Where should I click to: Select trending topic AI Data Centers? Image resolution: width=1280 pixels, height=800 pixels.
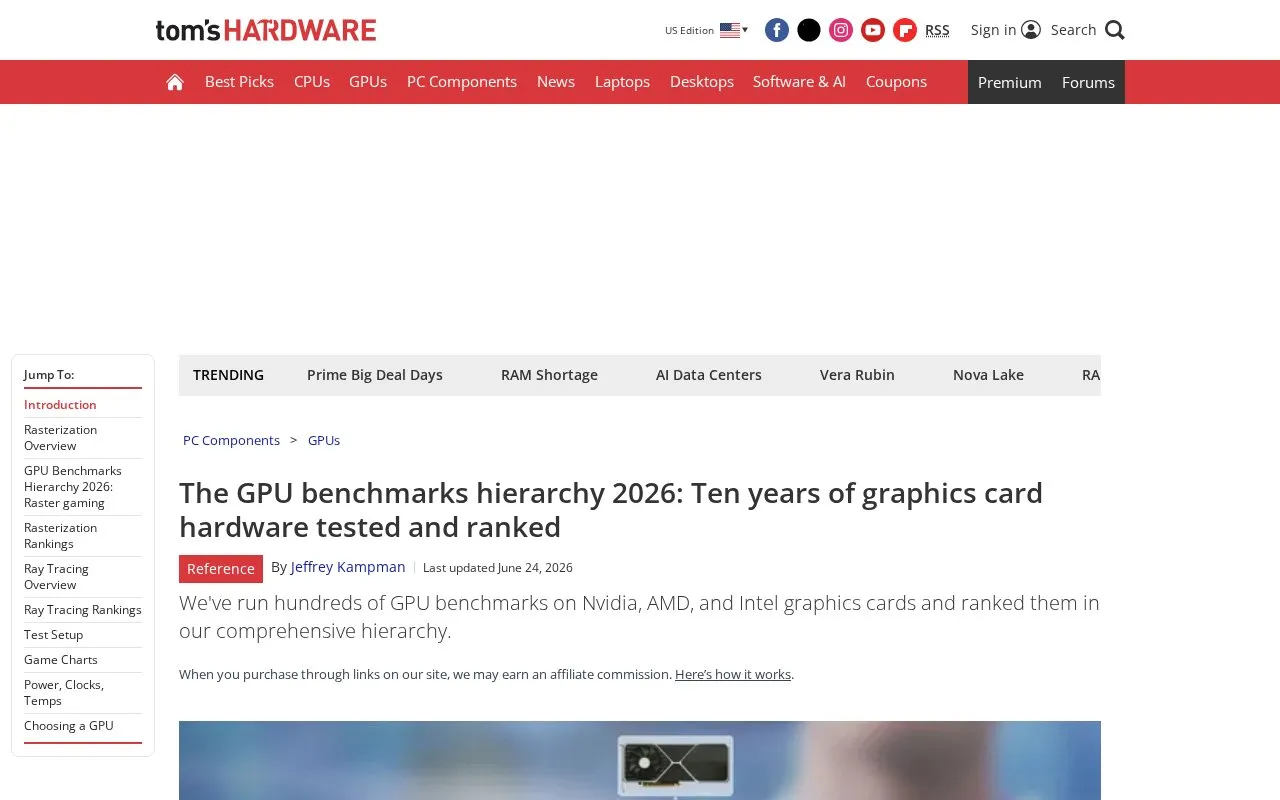pos(709,375)
